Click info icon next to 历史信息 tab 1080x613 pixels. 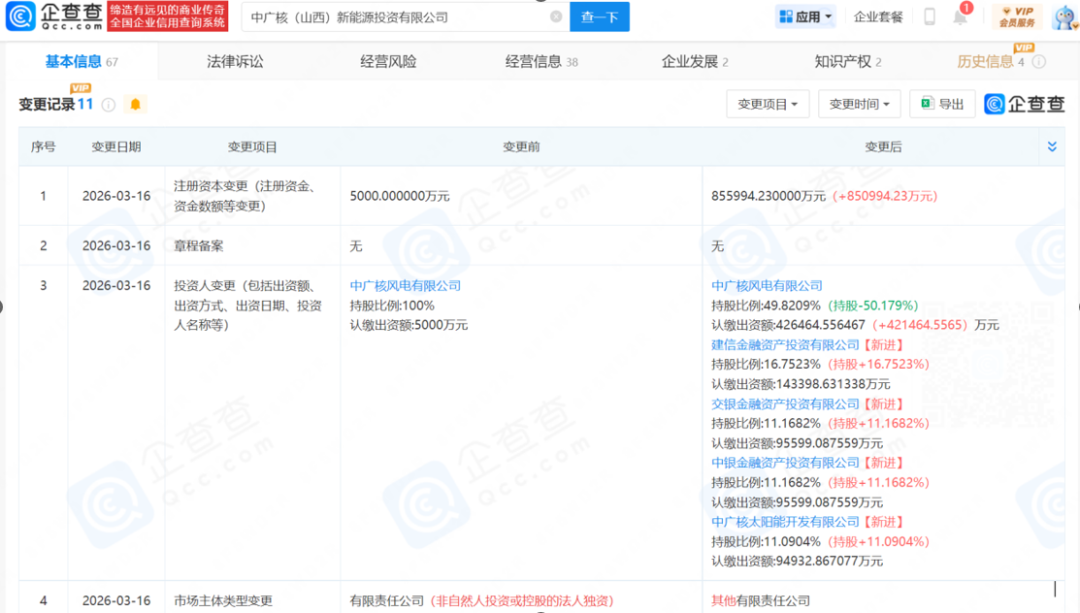pyautogui.click(x=1039, y=62)
